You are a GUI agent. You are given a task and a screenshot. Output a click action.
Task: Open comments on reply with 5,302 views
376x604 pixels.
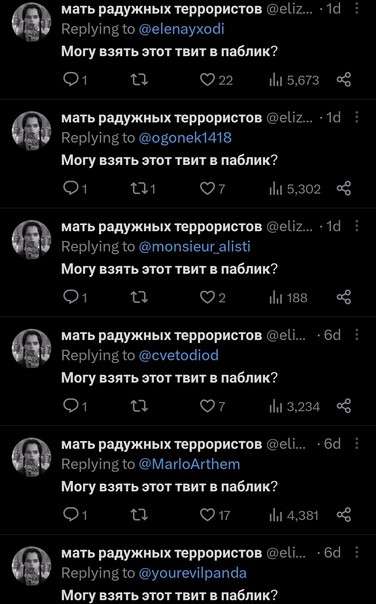(x=75, y=189)
